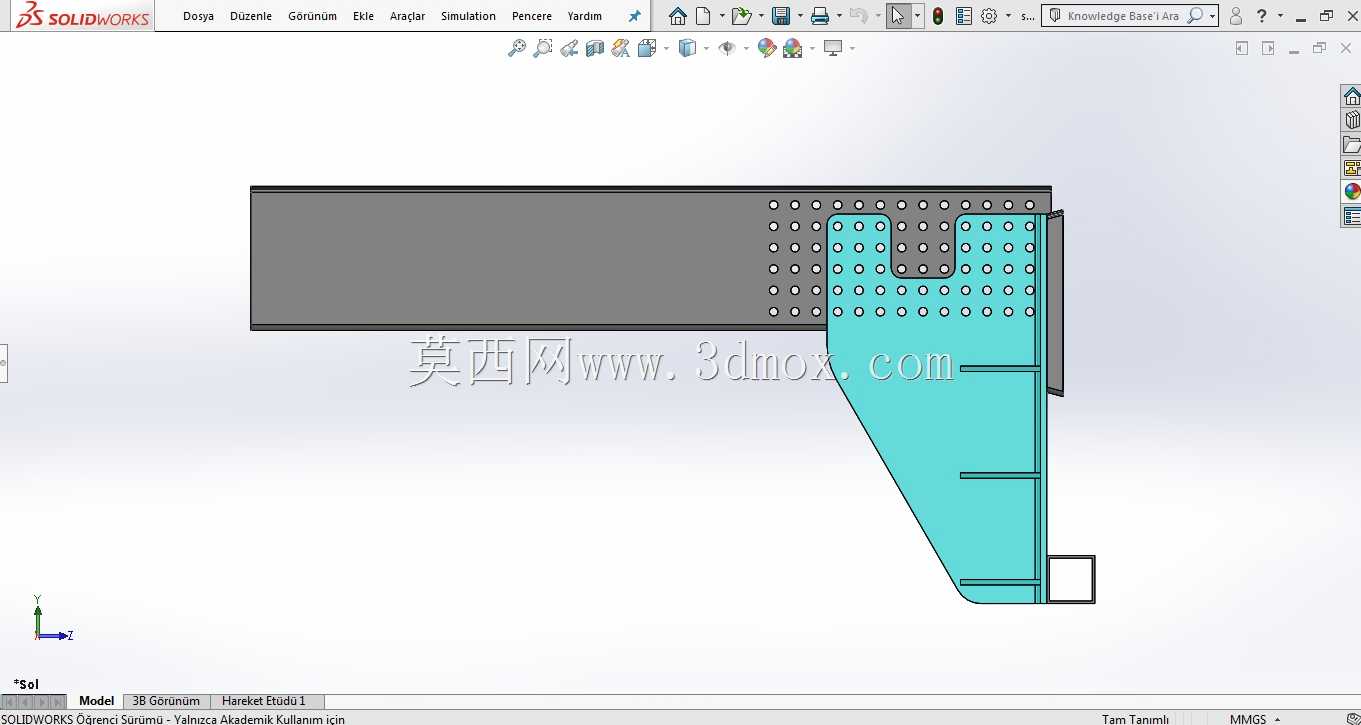Expand the View Orientation dropdown arrow
Image resolution: width=1361 pixels, height=725 pixels.
(666, 48)
